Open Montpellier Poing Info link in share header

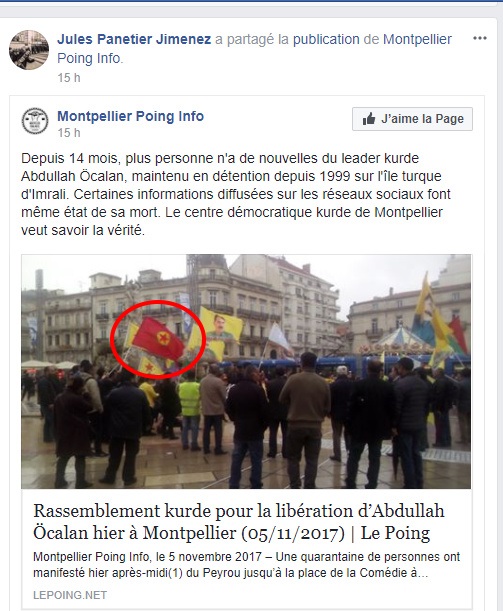tap(254, 49)
